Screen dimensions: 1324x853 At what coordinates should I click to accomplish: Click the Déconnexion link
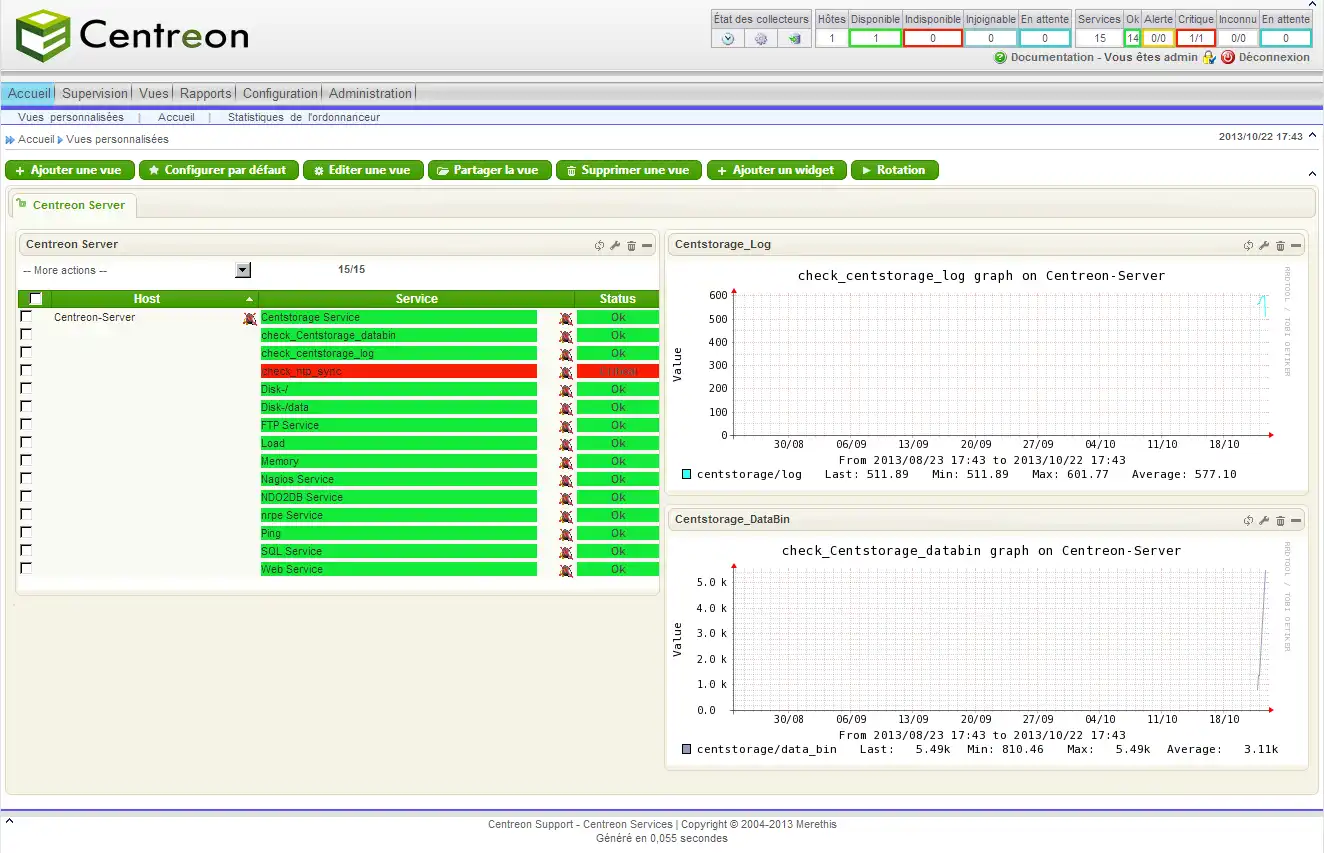pos(1274,58)
